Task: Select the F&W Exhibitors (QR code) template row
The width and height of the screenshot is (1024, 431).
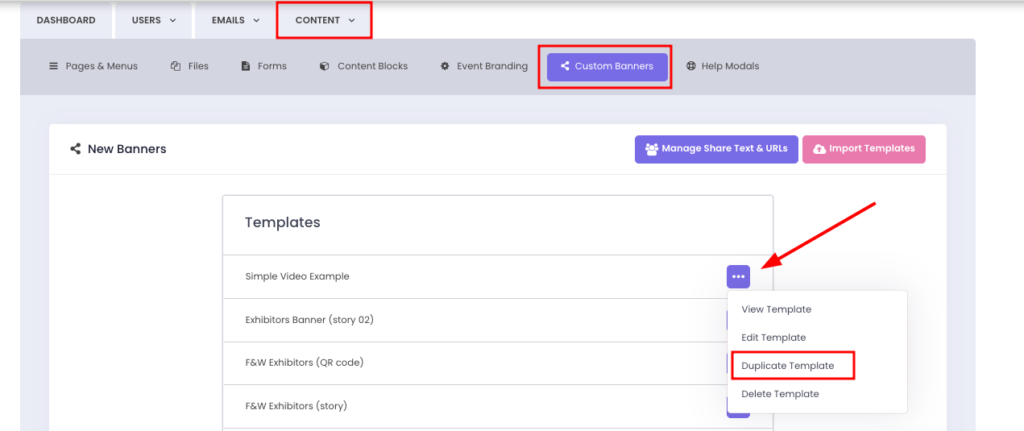Action: click(304, 362)
